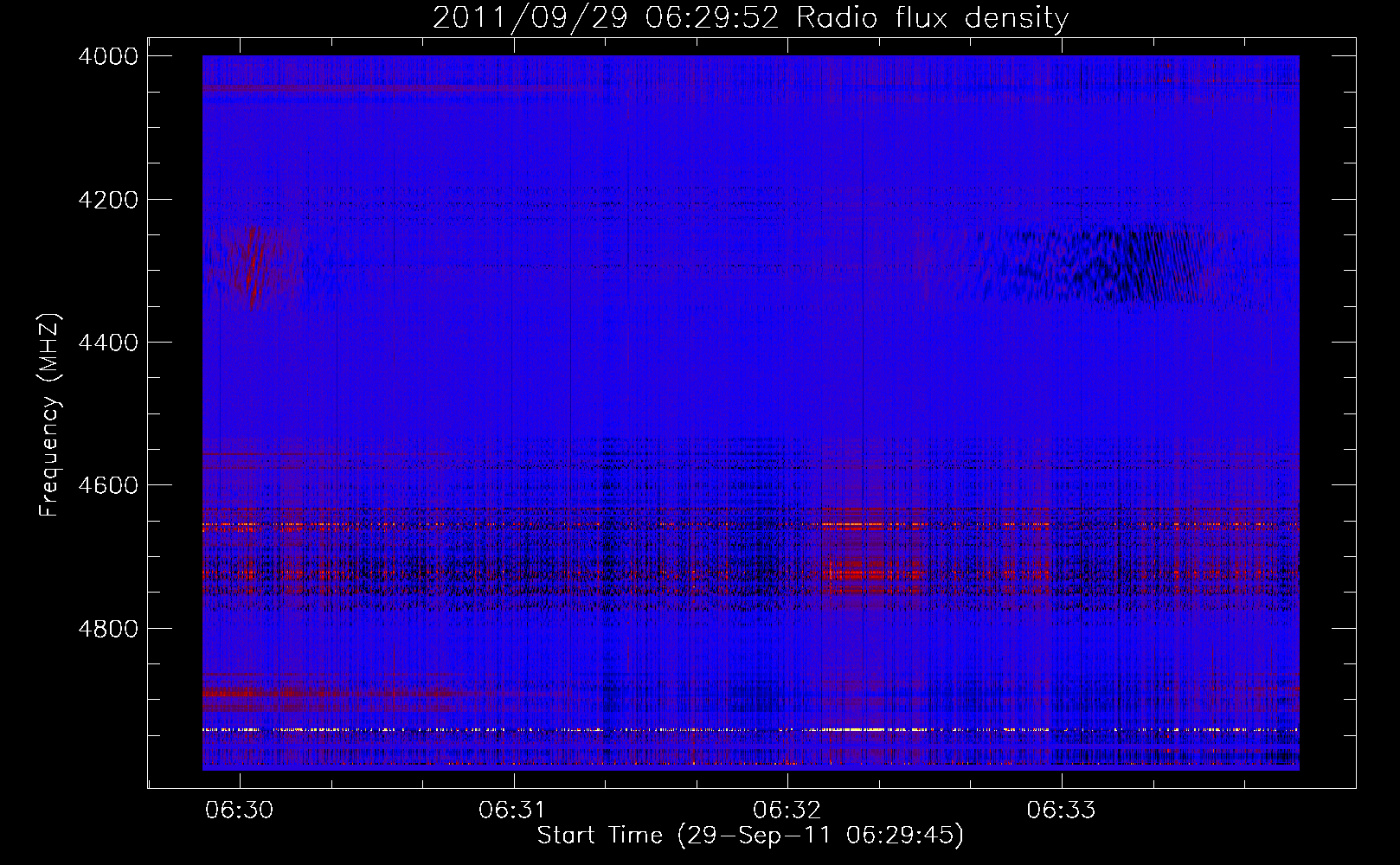Screen dimensions: 1400x865
Task: Click the plot title "2011/09/29 06:29:52 Radio flux density"
Action: 750,17
